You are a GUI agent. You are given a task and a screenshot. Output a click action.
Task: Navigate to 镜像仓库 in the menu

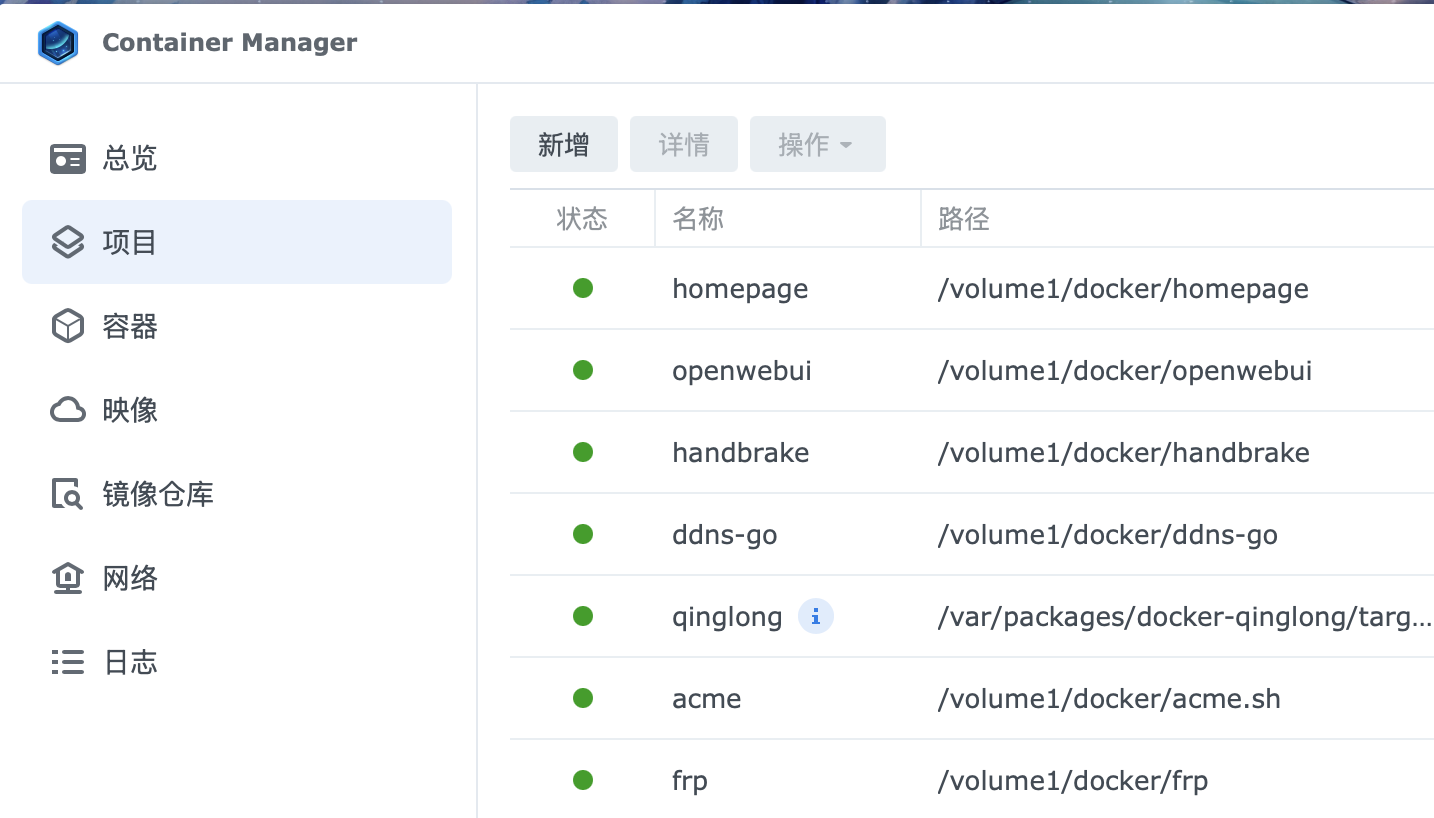tap(155, 494)
